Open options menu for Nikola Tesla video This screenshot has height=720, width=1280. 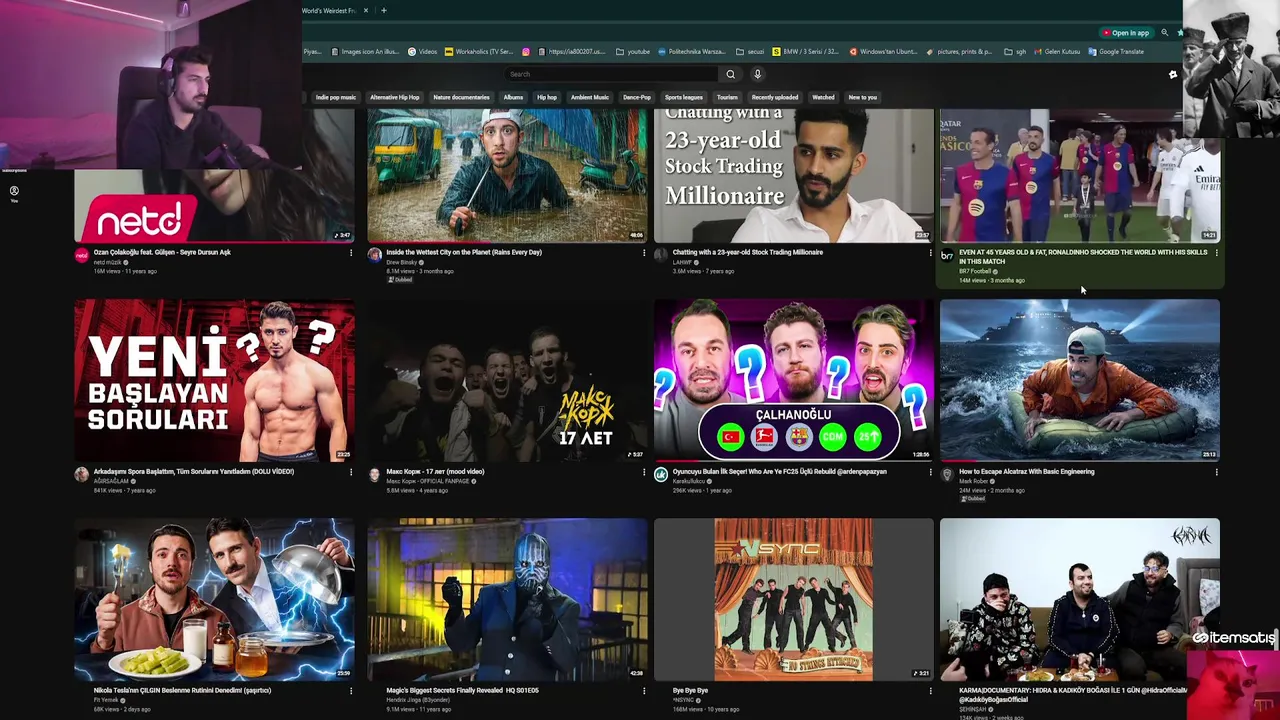tap(351, 691)
